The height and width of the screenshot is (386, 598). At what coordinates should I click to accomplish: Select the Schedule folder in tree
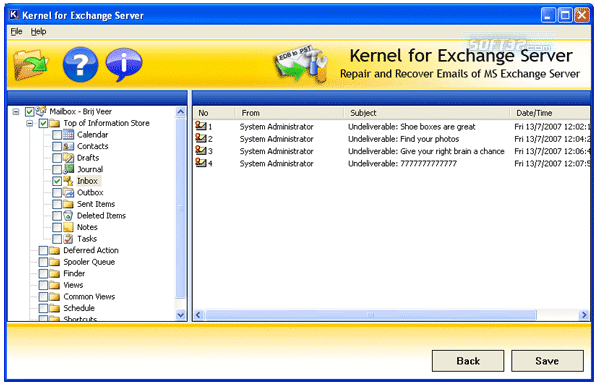(x=79, y=308)
